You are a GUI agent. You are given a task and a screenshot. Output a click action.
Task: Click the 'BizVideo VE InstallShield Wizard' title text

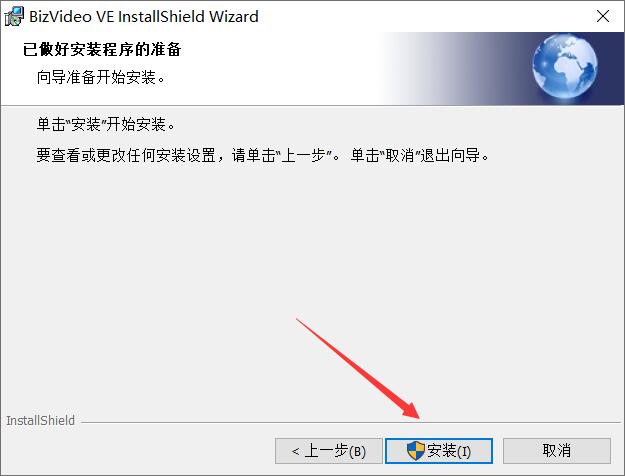[144, 17]
